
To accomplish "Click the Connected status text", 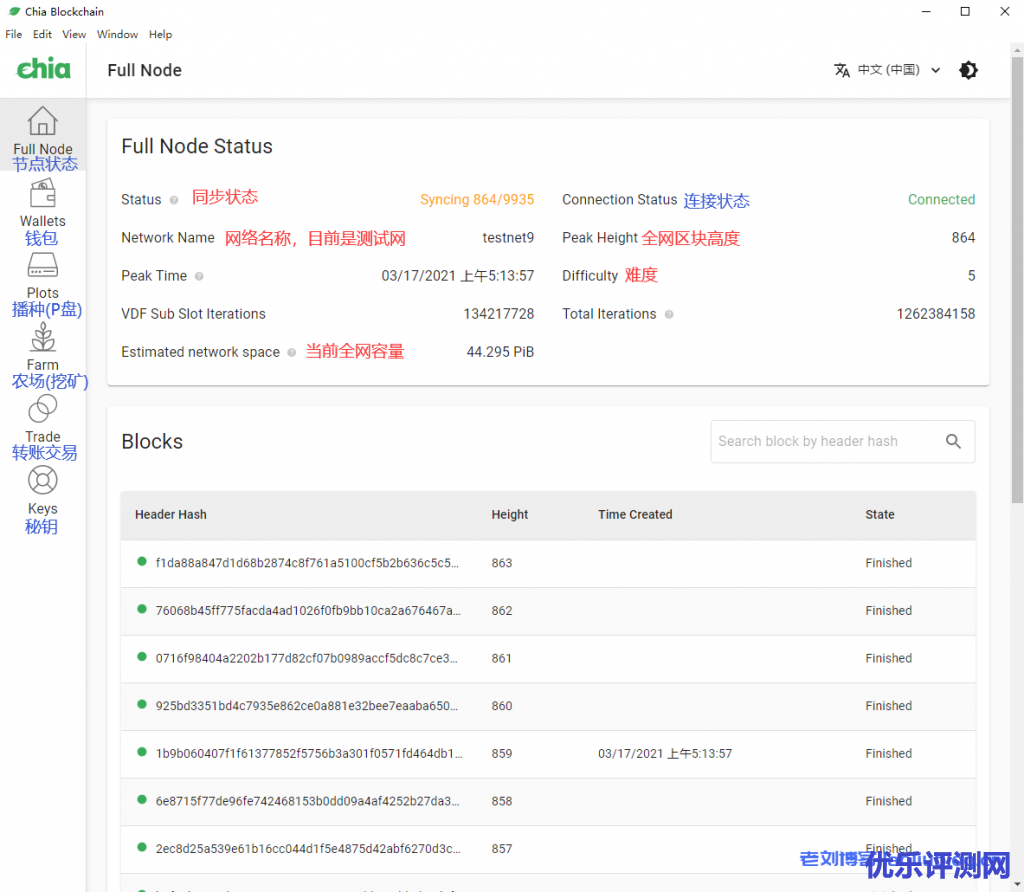I will 941,200.
